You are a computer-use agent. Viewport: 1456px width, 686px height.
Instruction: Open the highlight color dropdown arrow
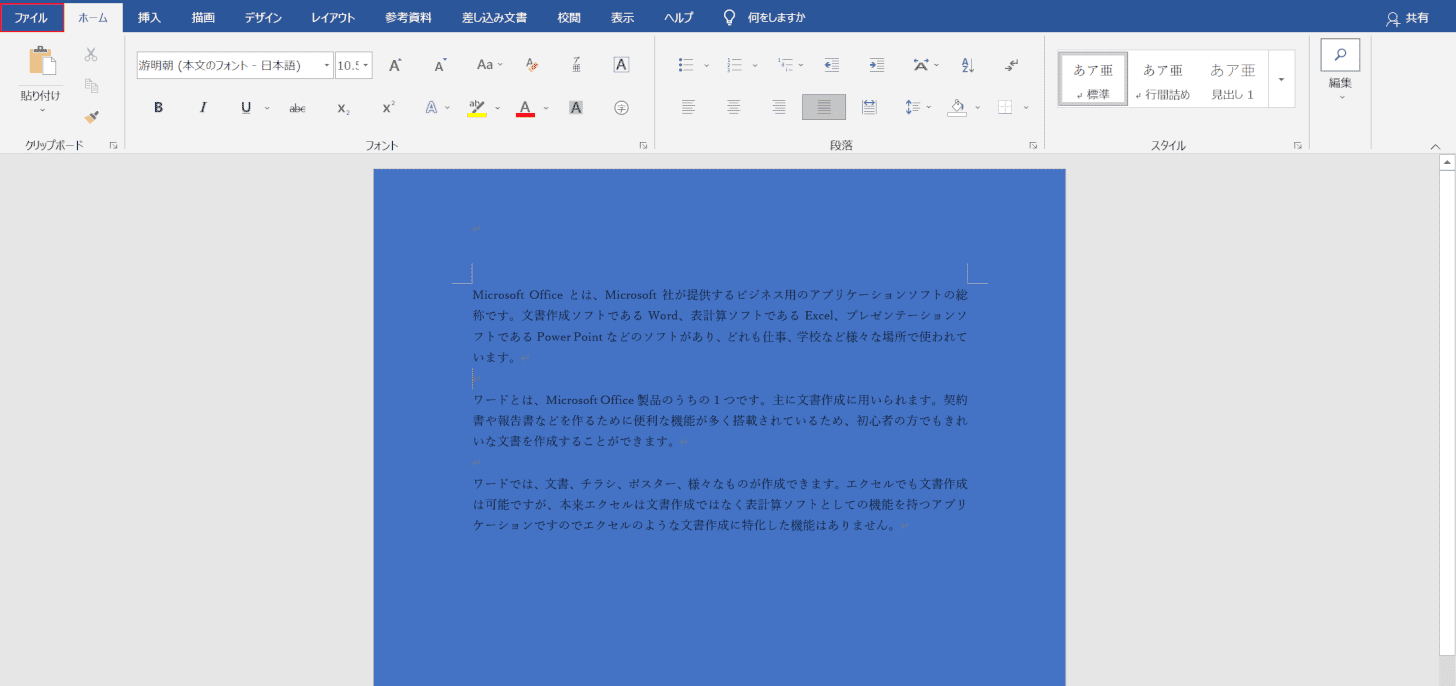click(x=498, y=108)
